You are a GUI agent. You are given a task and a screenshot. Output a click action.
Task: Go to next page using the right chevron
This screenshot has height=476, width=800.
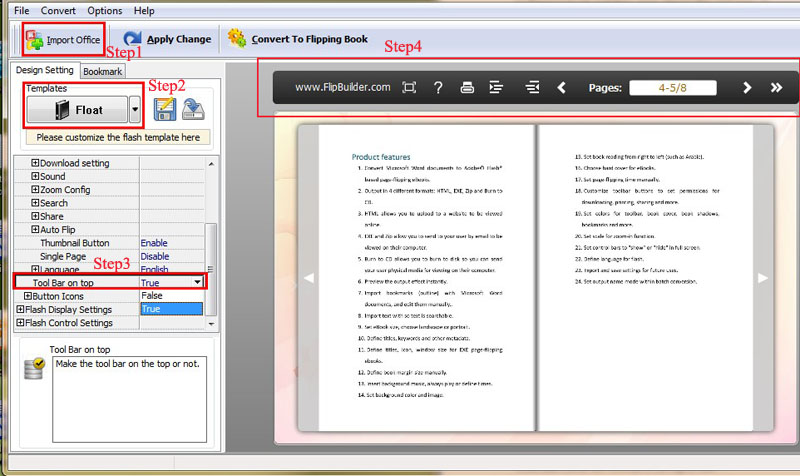747,88
